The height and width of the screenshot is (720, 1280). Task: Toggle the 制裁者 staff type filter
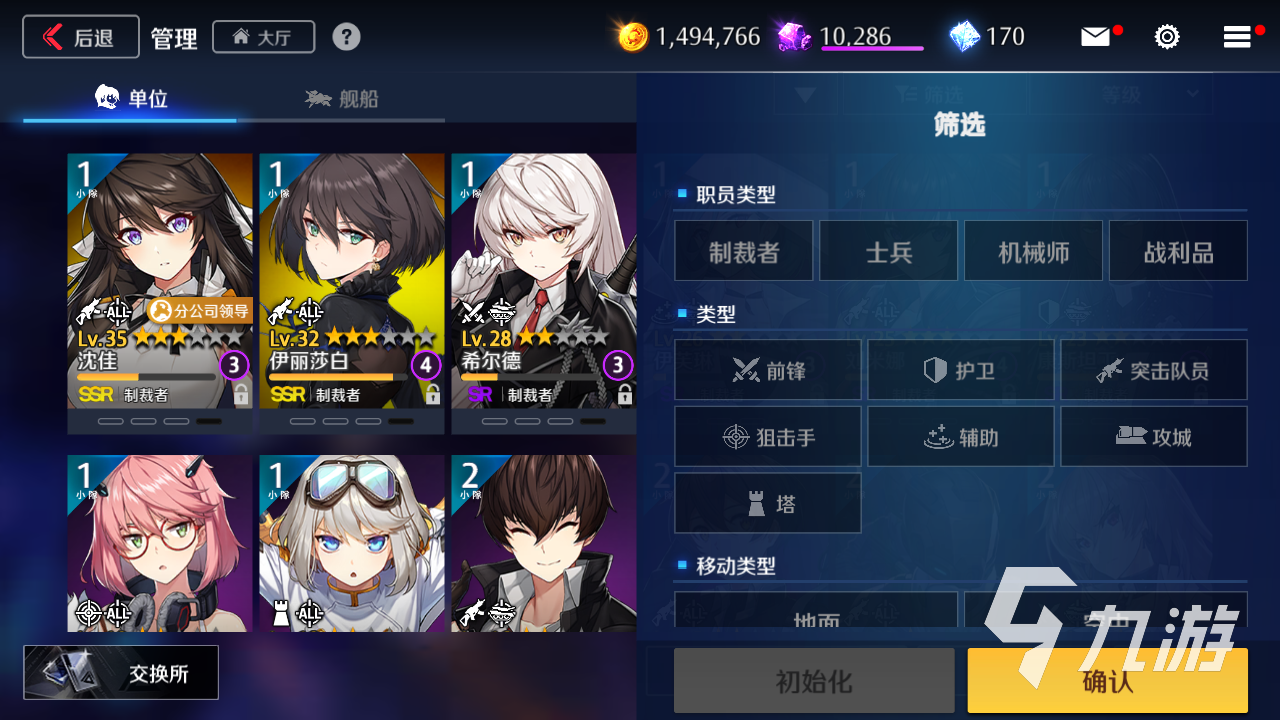pos(744,251)
